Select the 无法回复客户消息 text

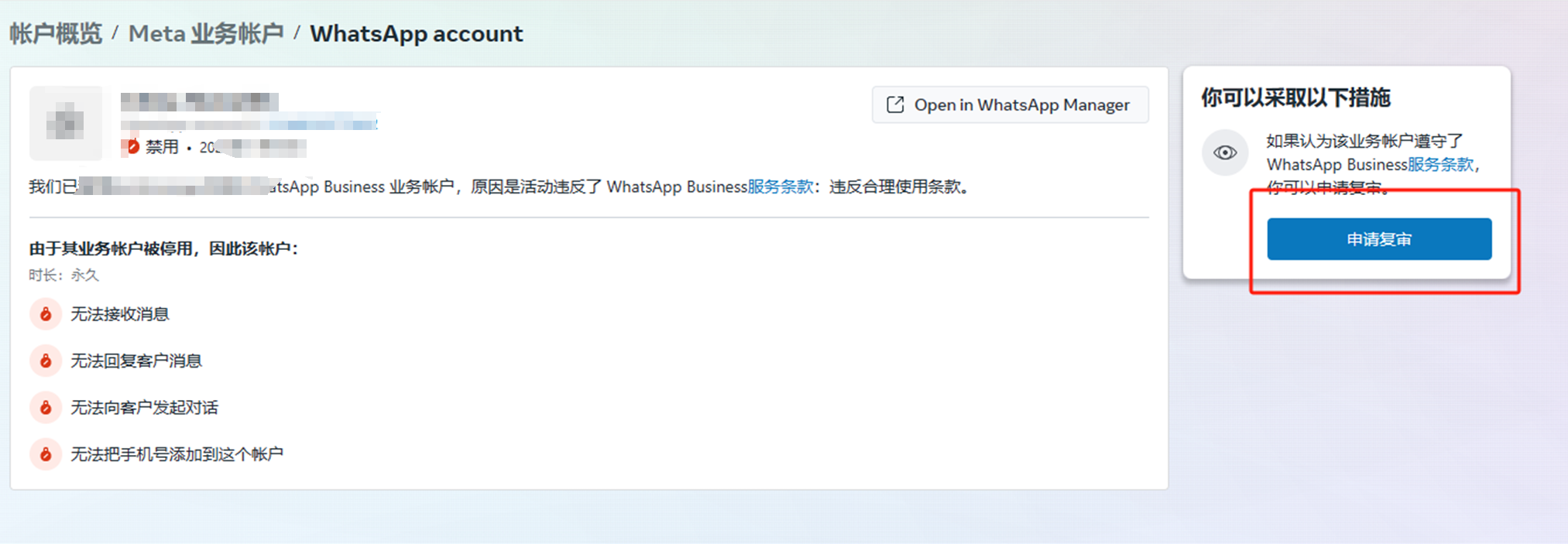coord(136,361)
